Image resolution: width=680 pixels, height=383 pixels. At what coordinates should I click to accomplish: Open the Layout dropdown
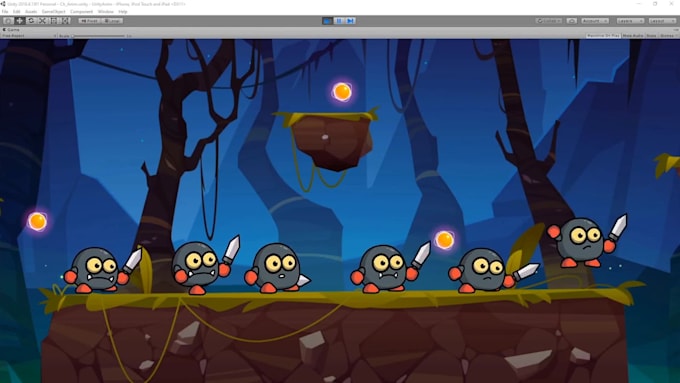(662, 21)
